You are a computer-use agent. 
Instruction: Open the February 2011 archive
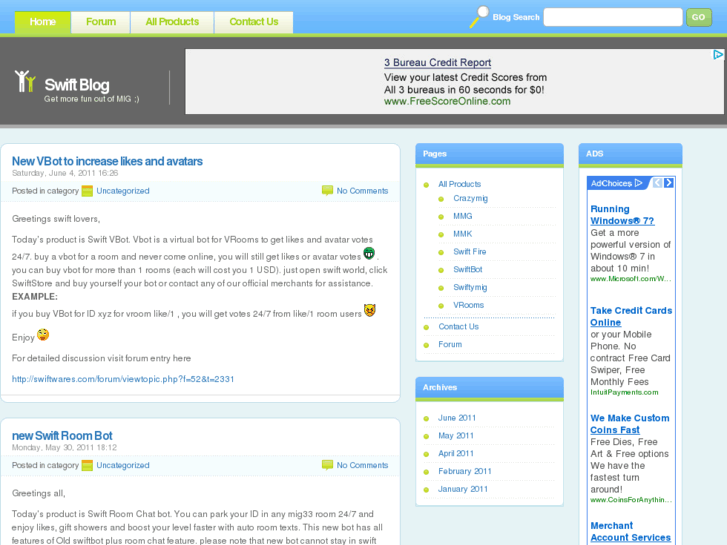pos(465,471)
